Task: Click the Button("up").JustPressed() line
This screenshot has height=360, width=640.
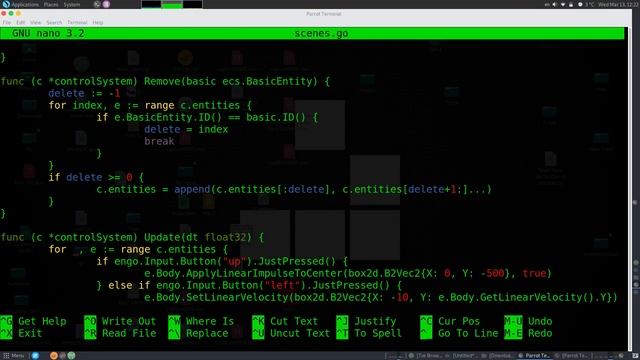Action: (x=222, y=261)
